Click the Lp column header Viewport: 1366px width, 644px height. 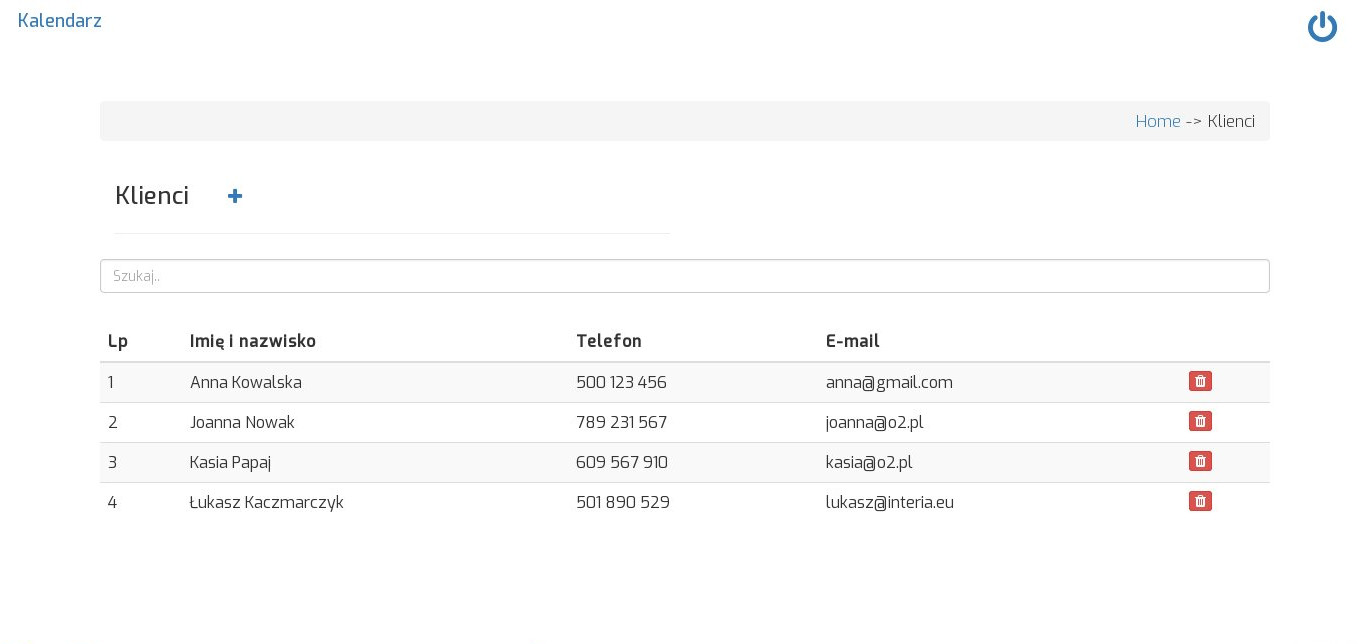118,341
